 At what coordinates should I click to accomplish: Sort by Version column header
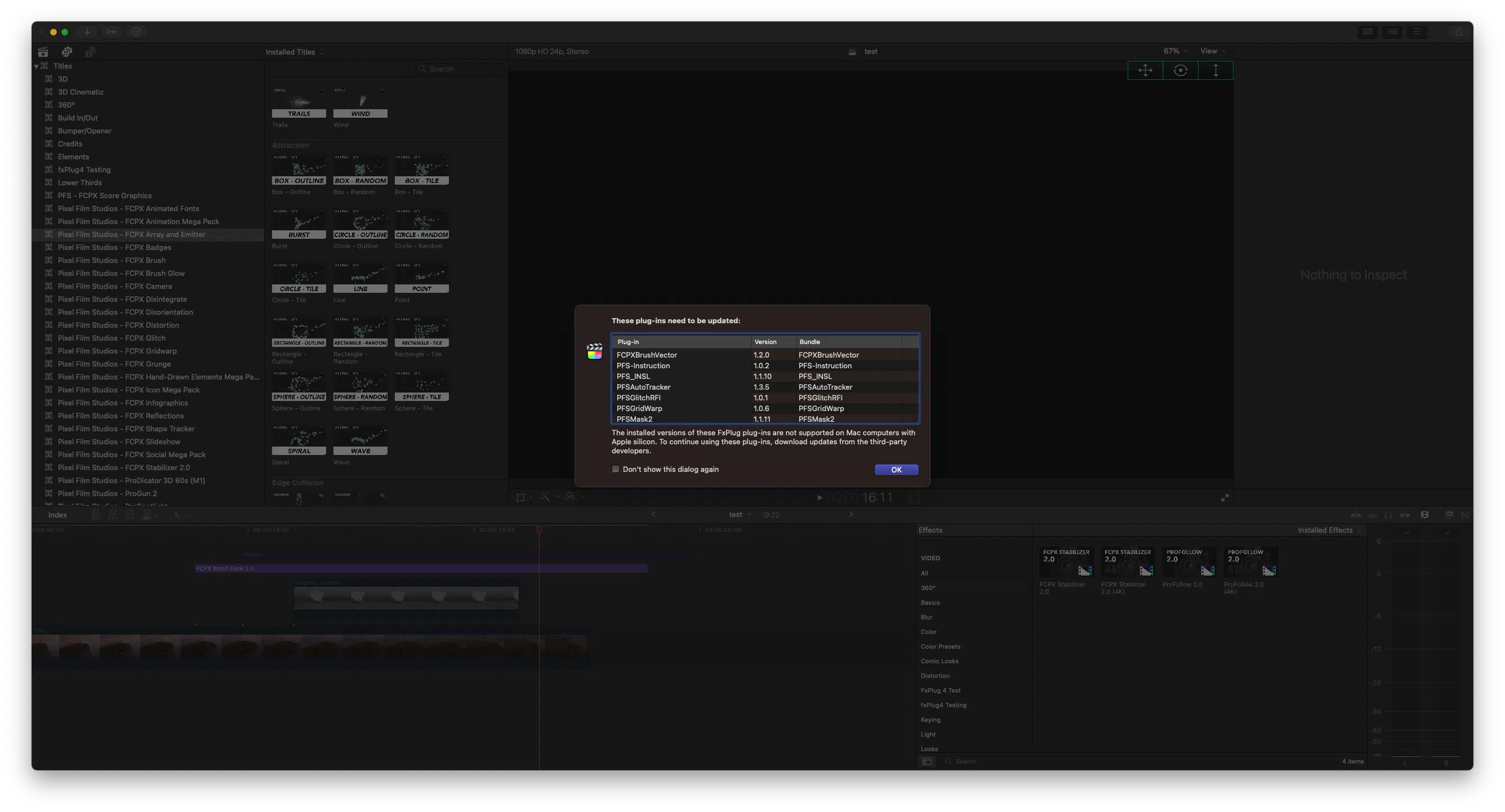[773, 342]
